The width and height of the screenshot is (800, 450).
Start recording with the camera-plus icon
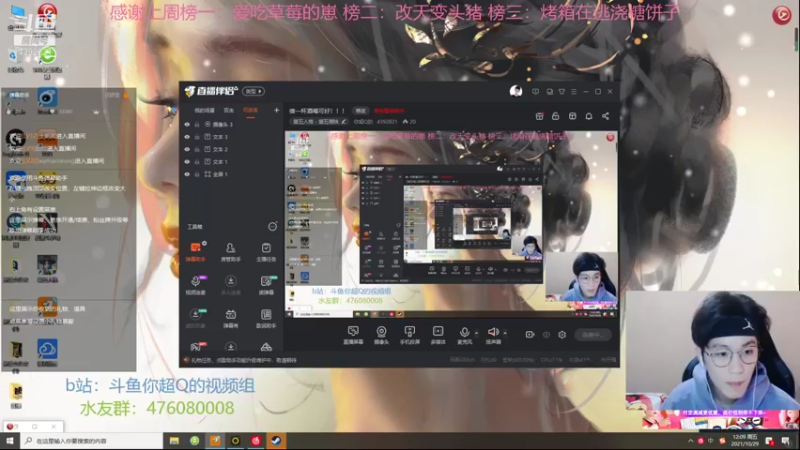click(530, 335)
